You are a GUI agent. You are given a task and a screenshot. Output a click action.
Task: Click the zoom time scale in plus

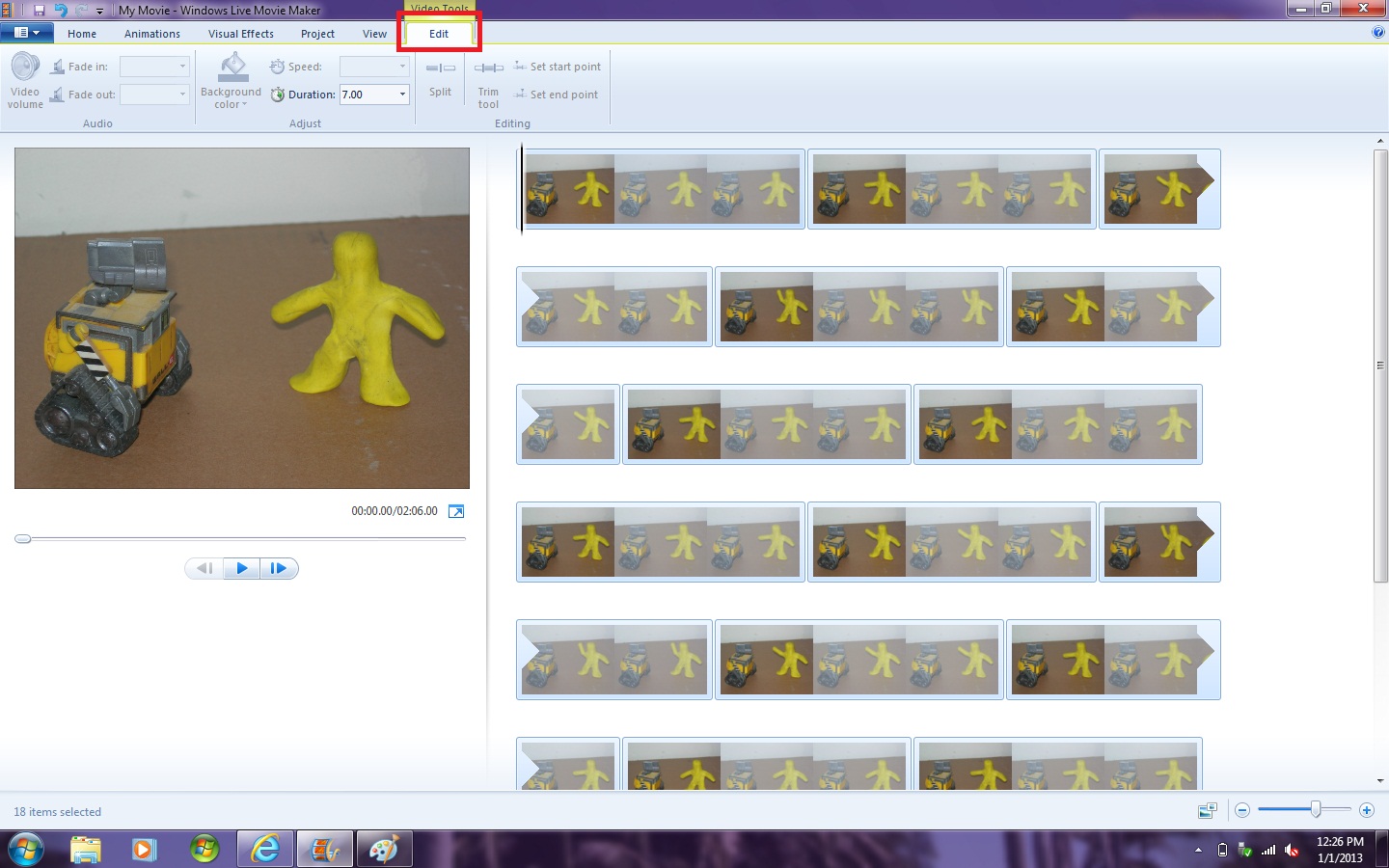click(x=1366, y=810)
